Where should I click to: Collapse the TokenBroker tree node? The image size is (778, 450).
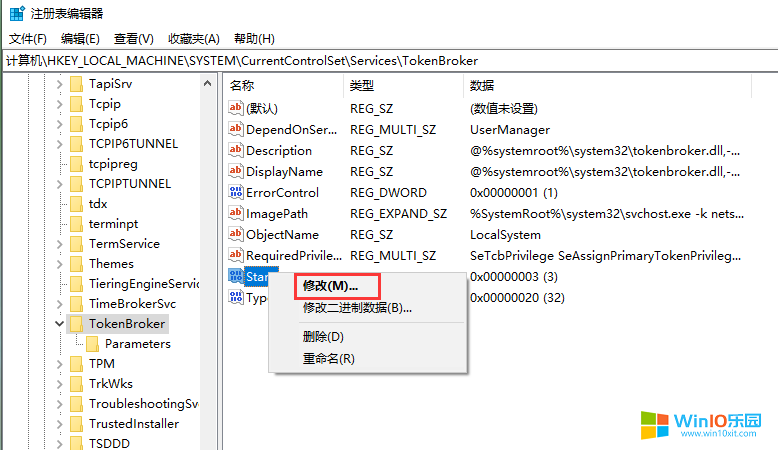[60, 323]
